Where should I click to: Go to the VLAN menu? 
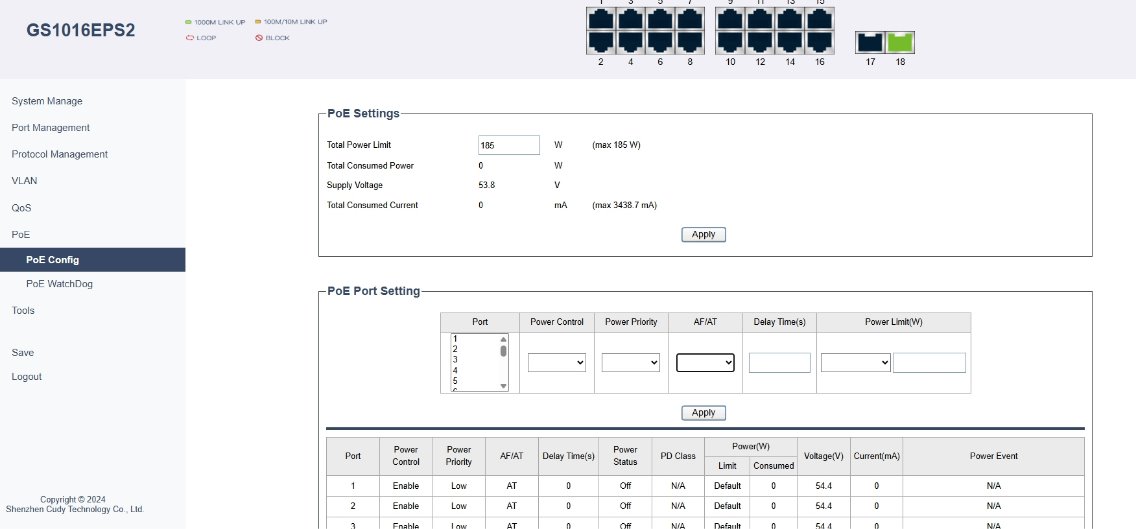[x=24, y=181]
